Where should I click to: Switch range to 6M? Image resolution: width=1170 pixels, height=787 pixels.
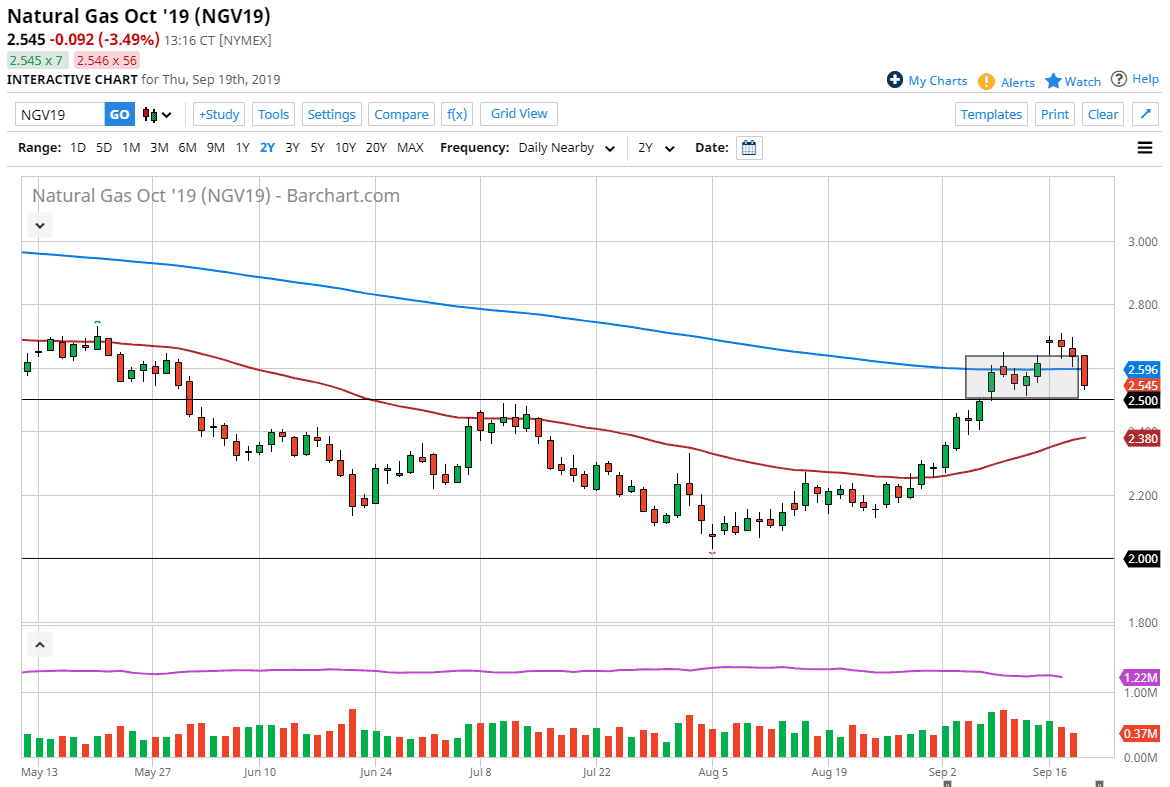click(x=187, y=148)
